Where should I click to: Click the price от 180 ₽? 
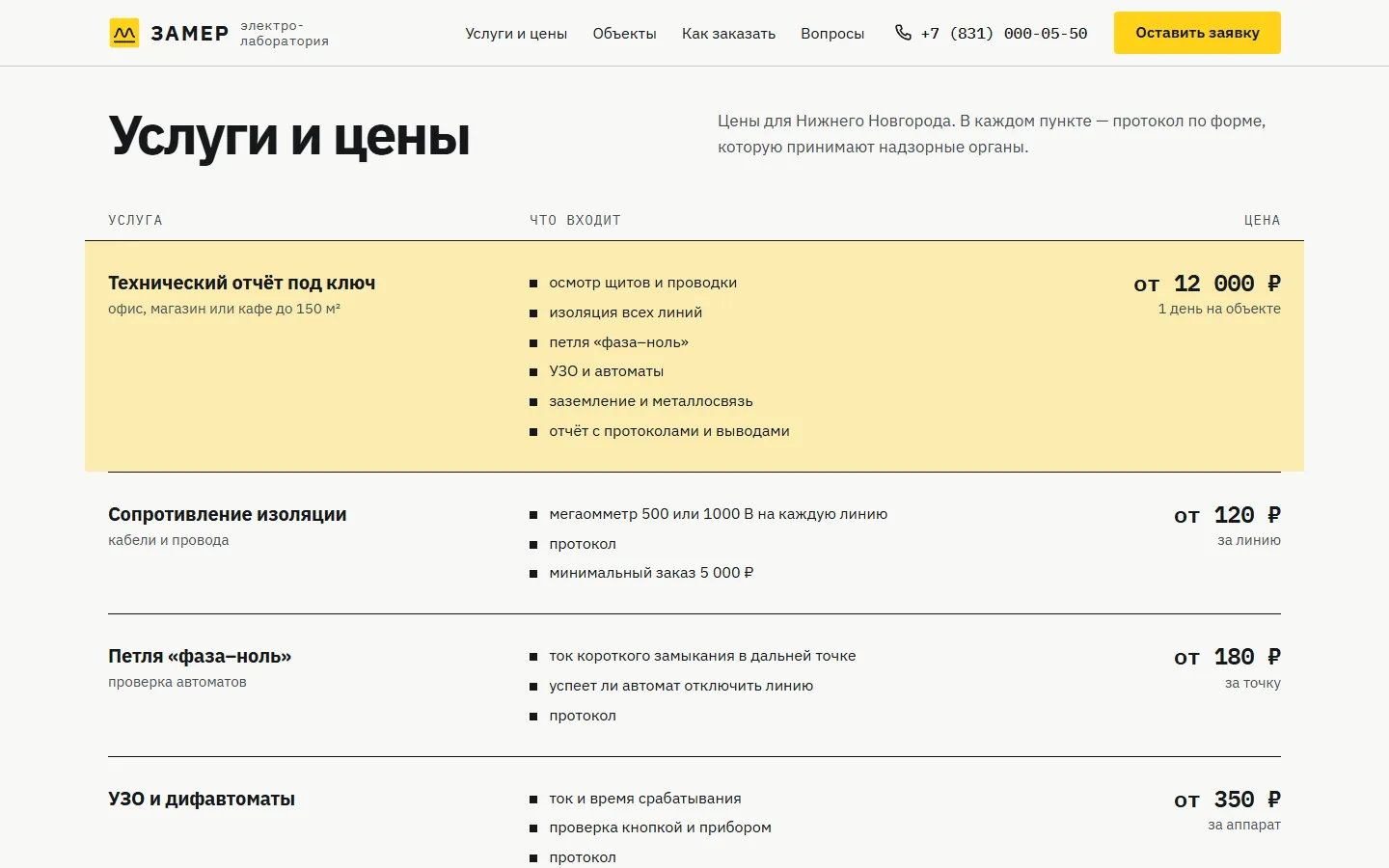[x=1227, y=657]
